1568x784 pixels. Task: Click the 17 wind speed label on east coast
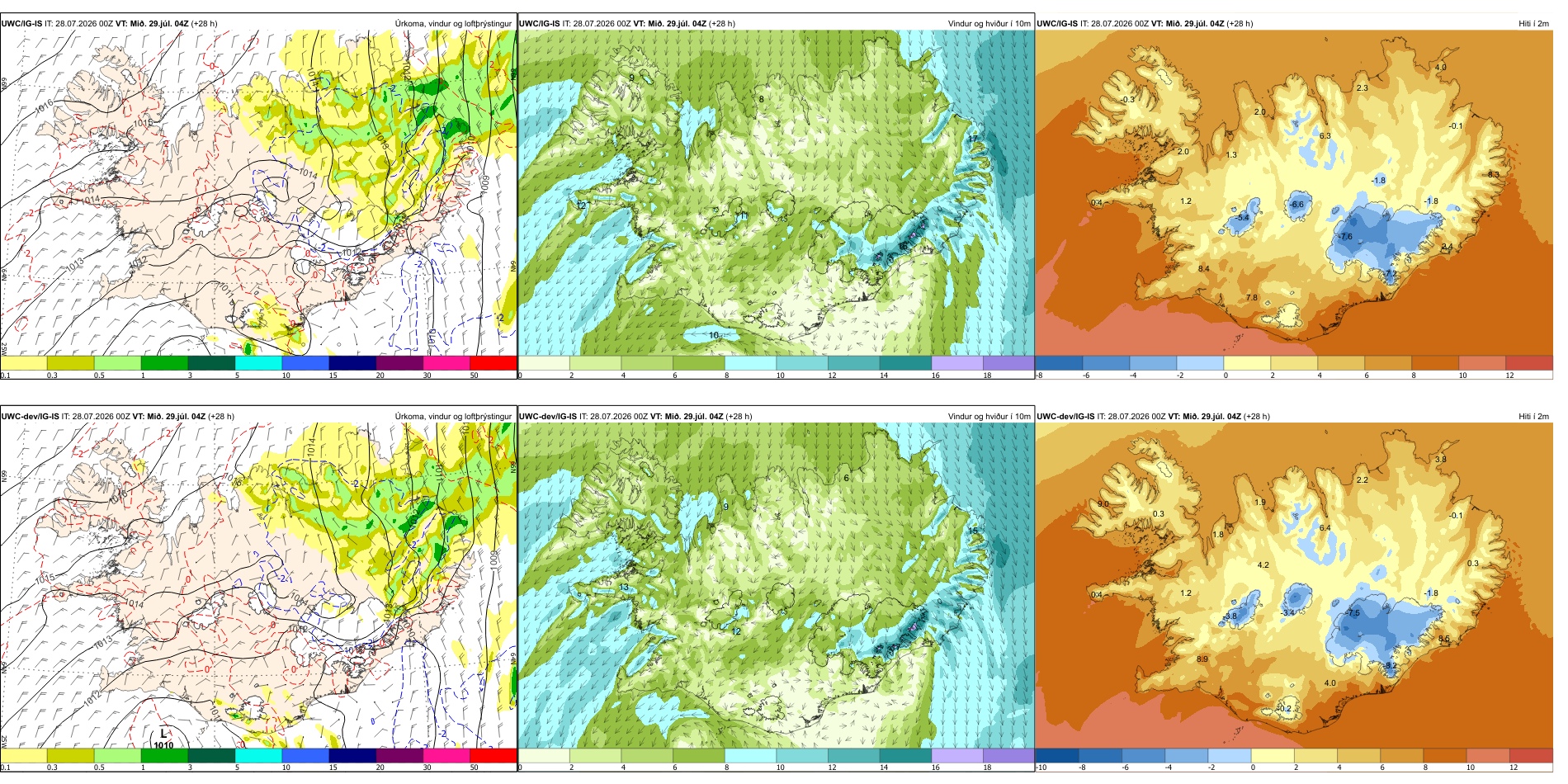tap(973, 139)
